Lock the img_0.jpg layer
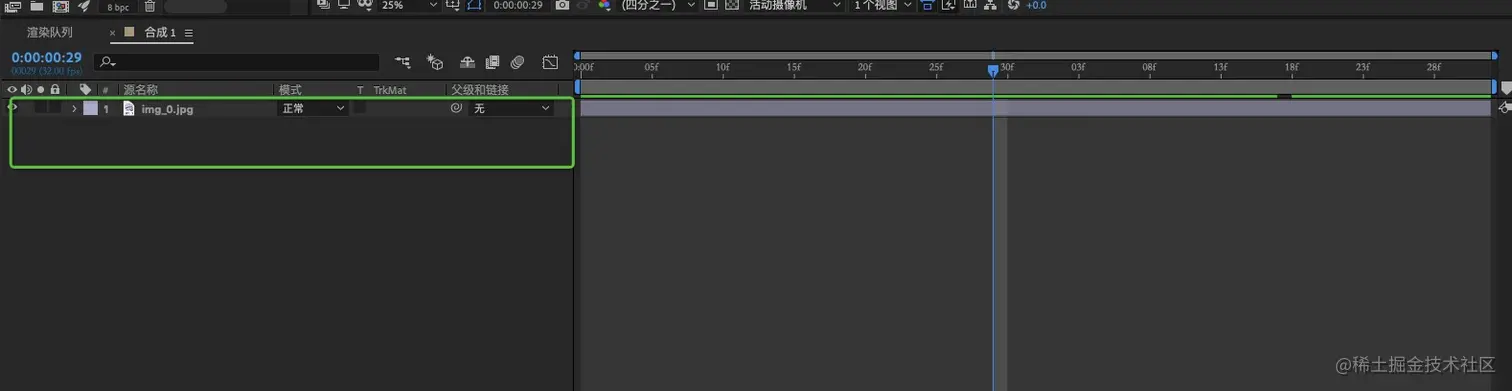This screenshot has width=1512, height=391. click(x=55, y=108)
